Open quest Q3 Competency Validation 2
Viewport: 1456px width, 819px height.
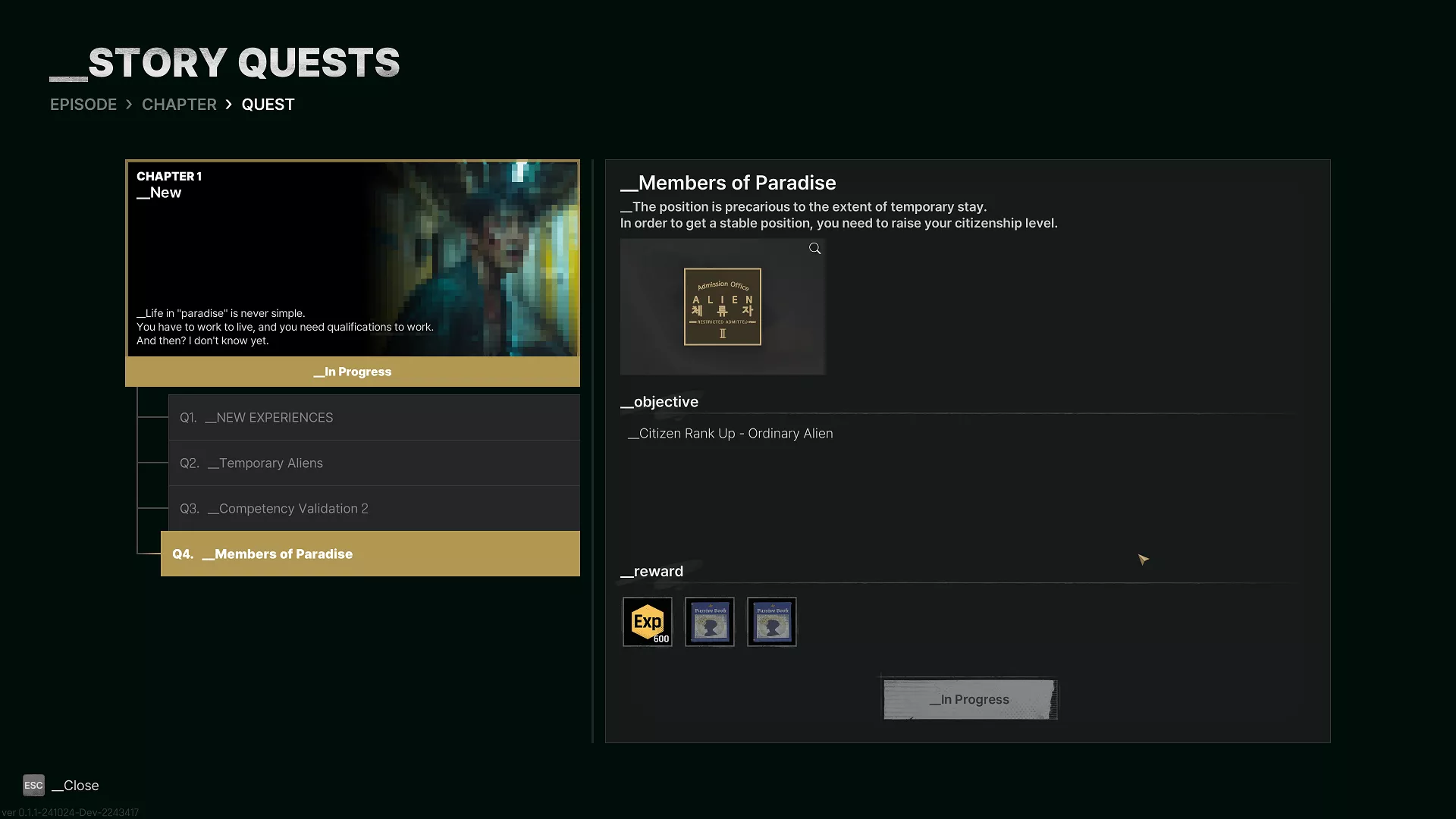[374, 509]
